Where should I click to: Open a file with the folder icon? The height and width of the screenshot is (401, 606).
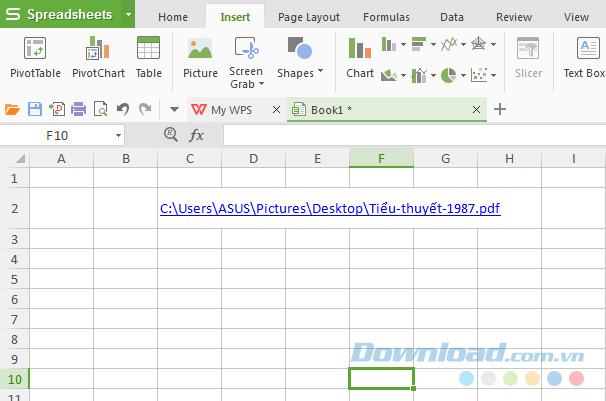12,110
